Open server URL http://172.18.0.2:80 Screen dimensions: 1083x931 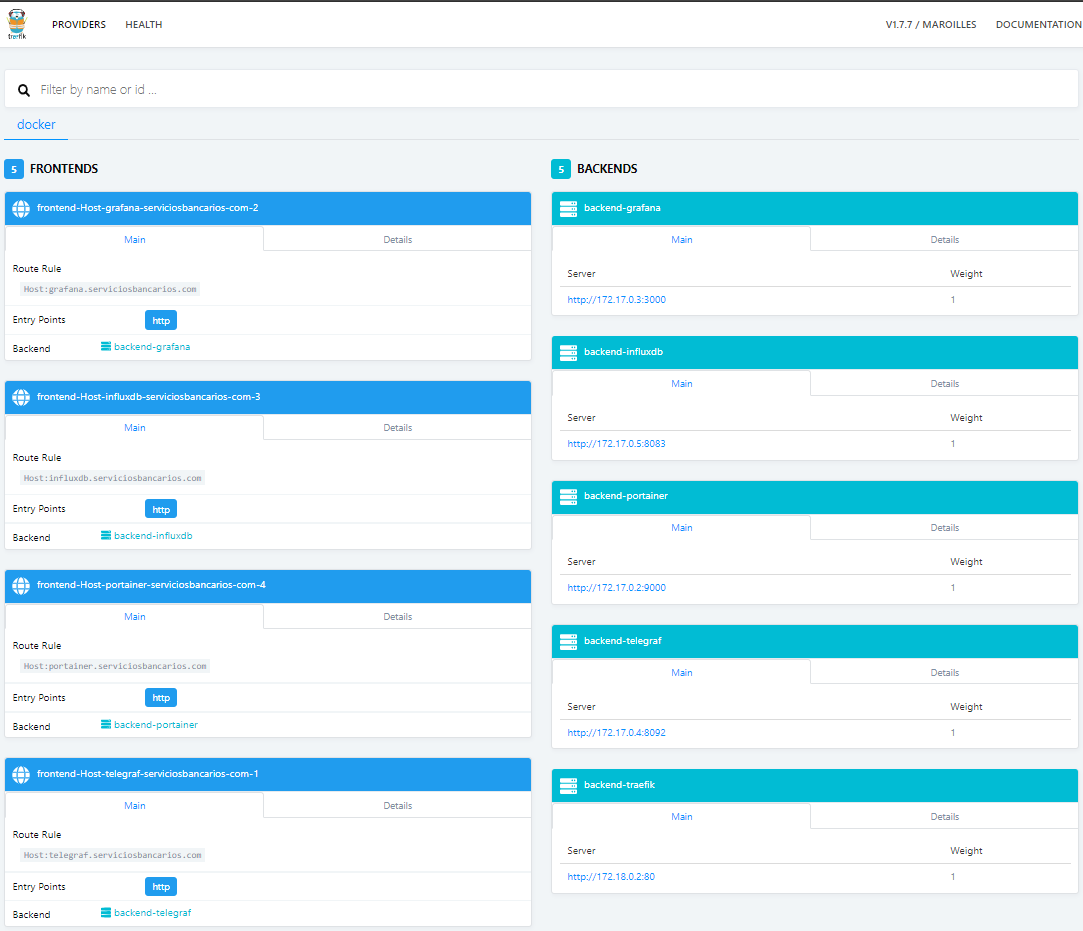tap(611, 877)
